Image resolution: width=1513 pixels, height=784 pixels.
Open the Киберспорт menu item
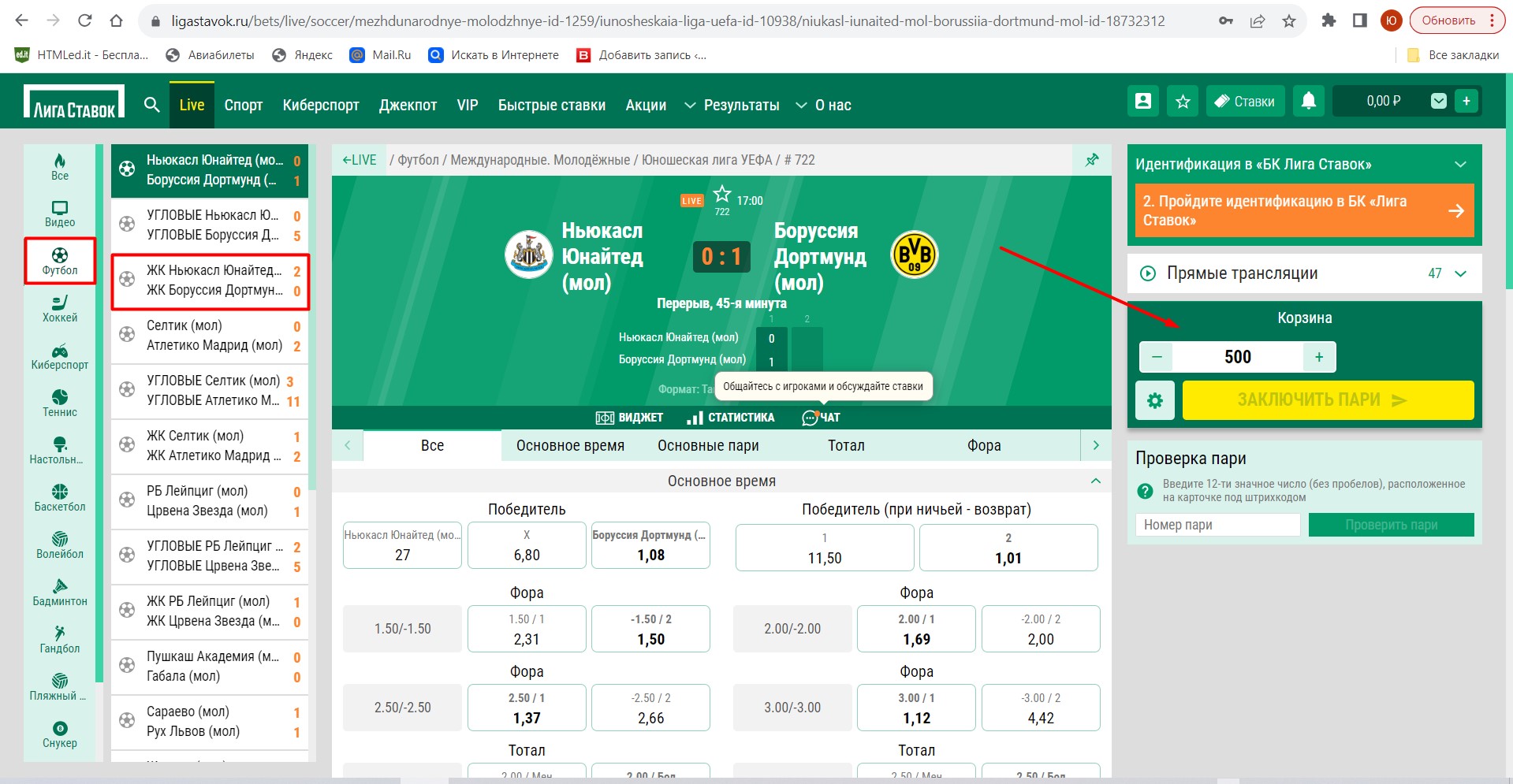click(x=321, y=105)
